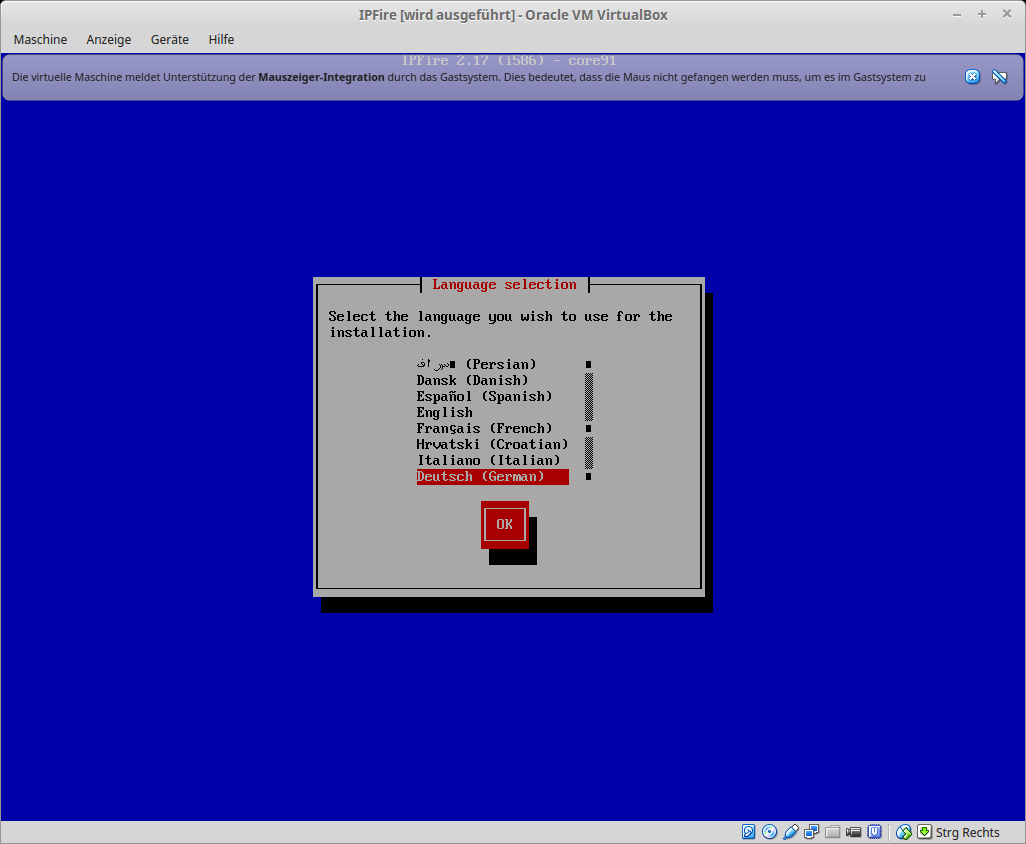Click the don't-show-again icon in notification

coord(999,77)
